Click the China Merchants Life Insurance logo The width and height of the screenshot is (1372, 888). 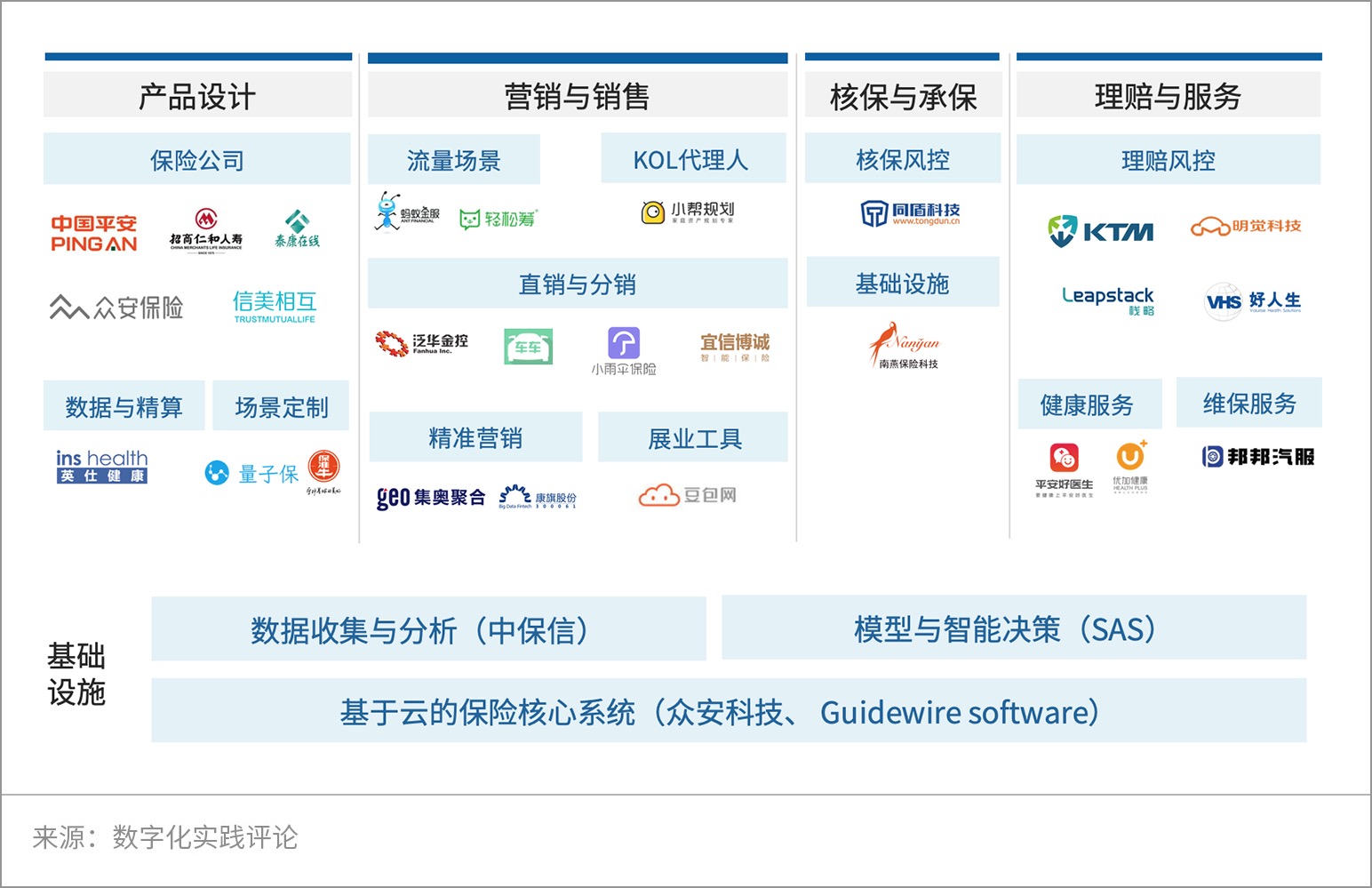[x=206, y=231]
